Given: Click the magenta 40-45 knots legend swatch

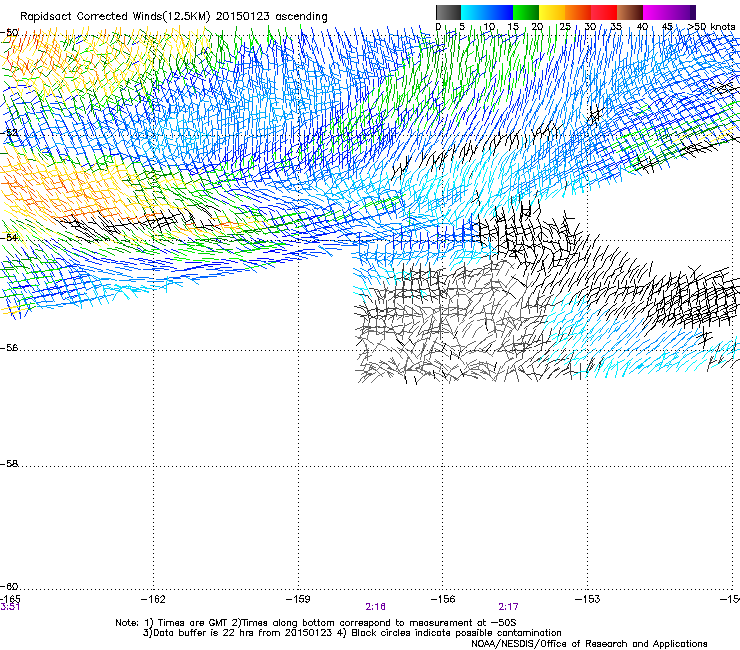Looking at the screenshot, I should (x=656, y=12).
